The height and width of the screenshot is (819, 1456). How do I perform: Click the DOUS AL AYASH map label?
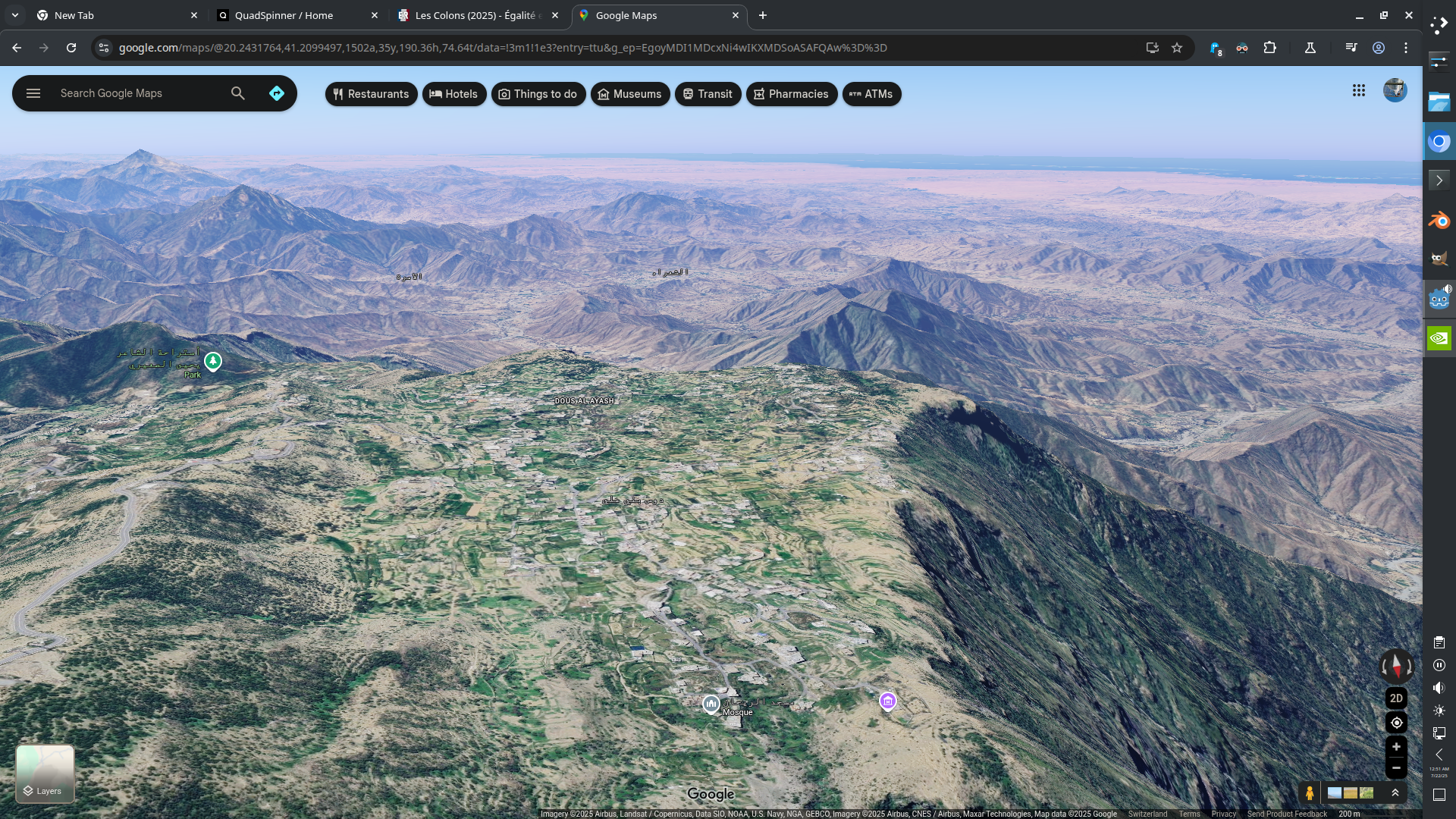click(x=585, y=401)
